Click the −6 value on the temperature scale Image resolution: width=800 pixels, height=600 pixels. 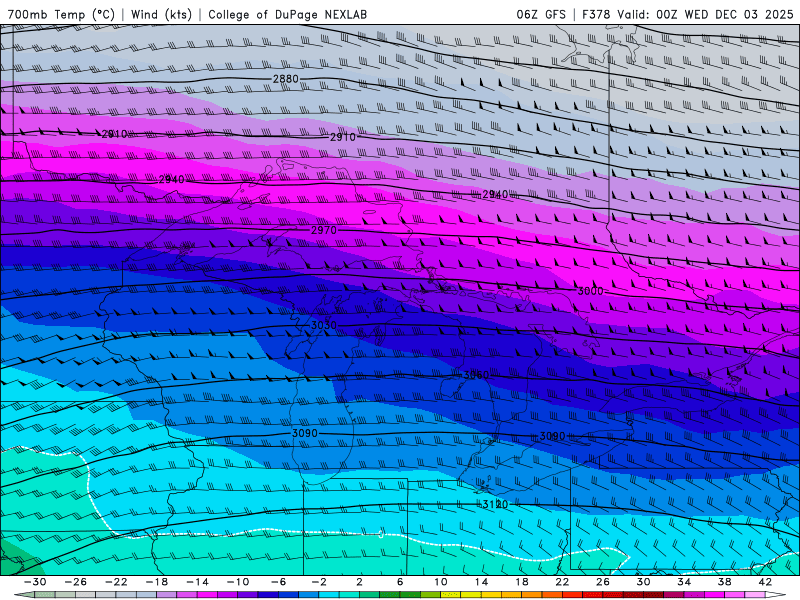click(279, 582)
